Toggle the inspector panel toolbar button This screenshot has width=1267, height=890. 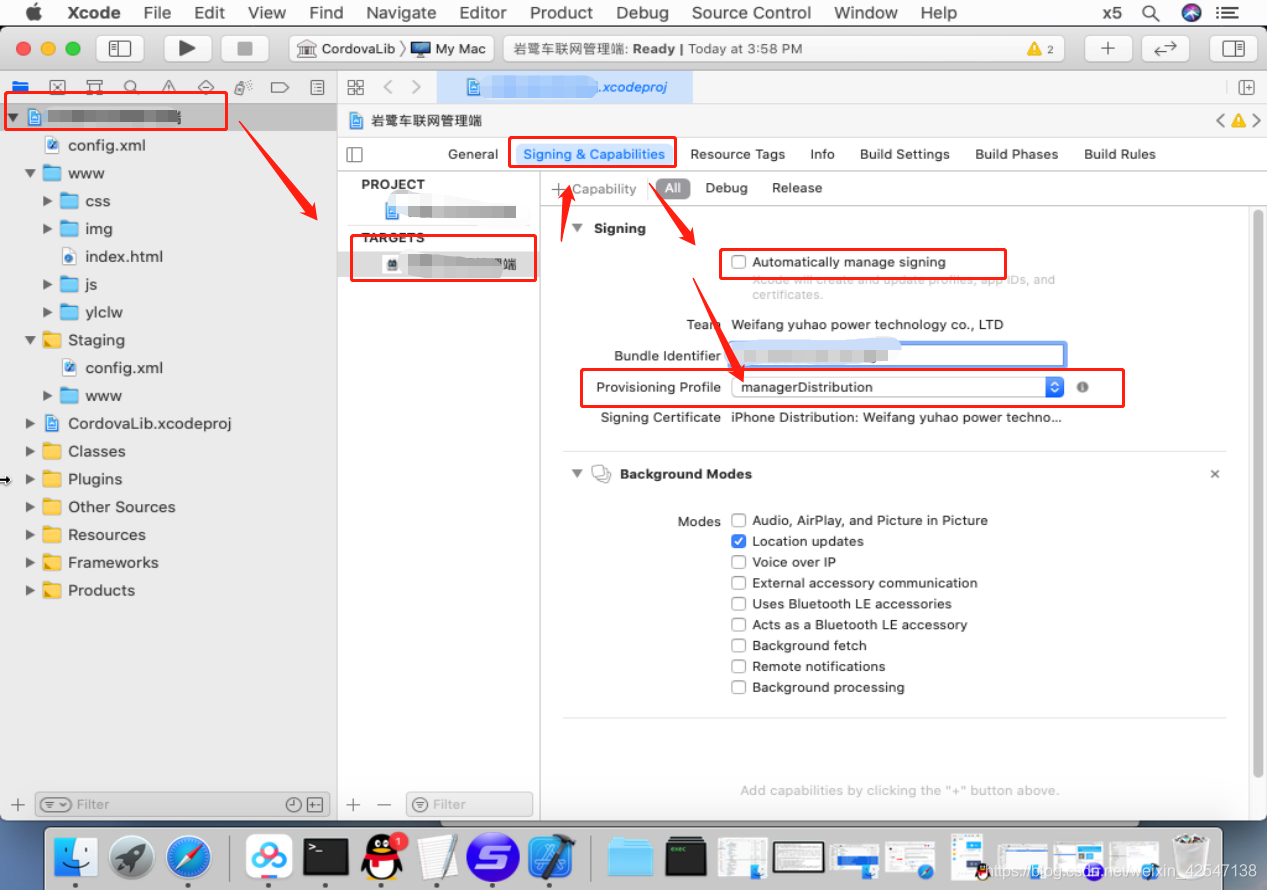pyautogui.click(x=1233, y=48)
